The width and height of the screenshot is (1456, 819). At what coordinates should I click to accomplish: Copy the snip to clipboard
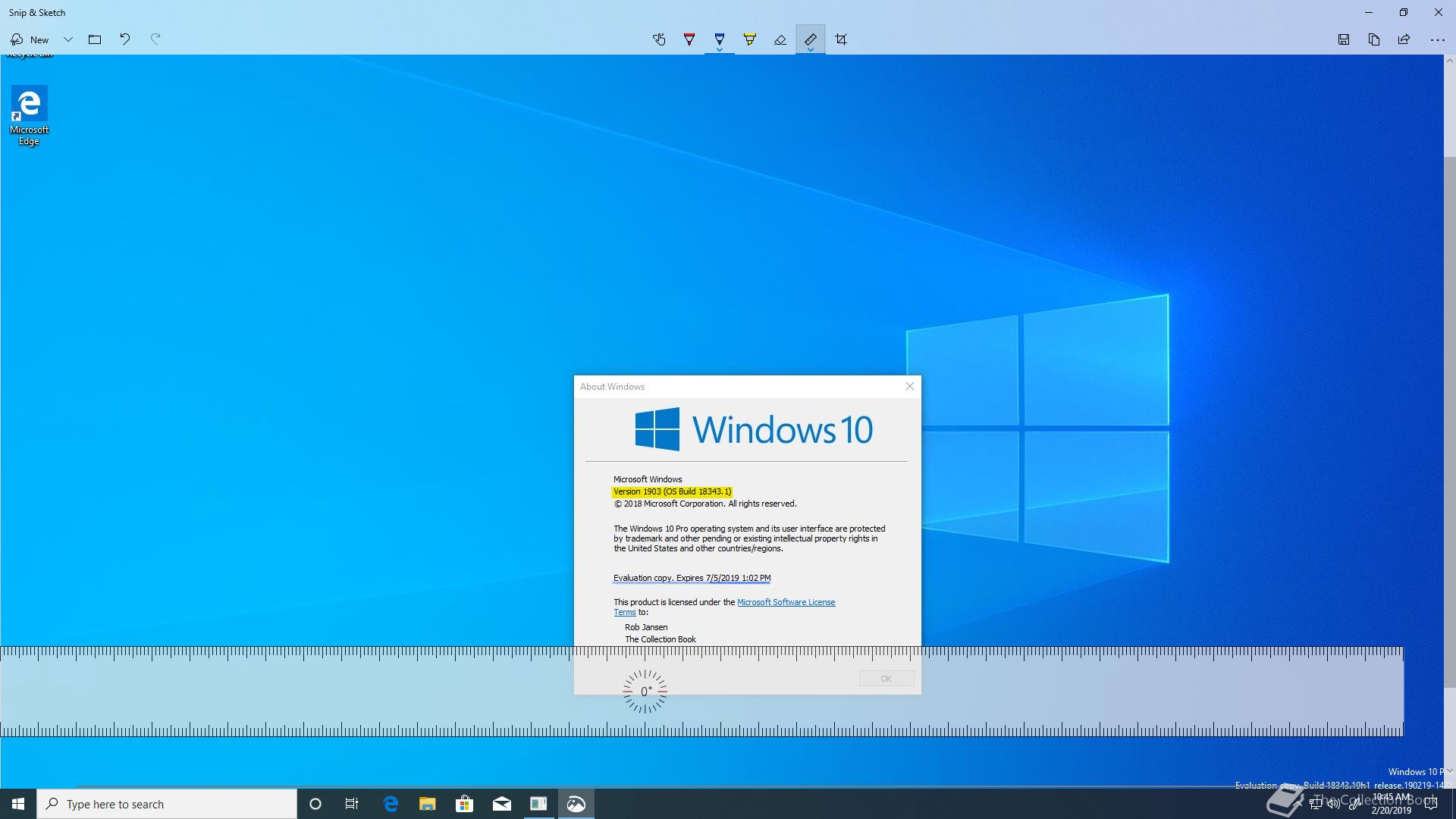click(1374, 39)
